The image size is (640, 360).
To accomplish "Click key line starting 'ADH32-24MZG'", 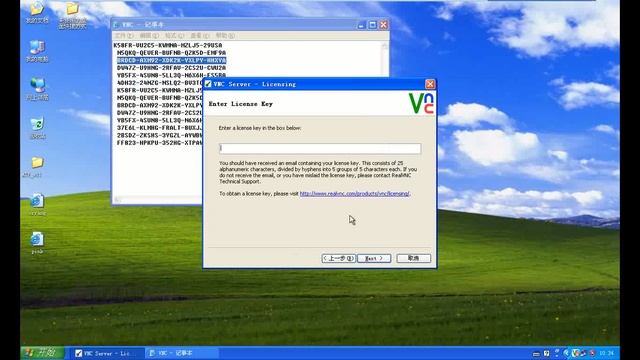I will point(160,83).
